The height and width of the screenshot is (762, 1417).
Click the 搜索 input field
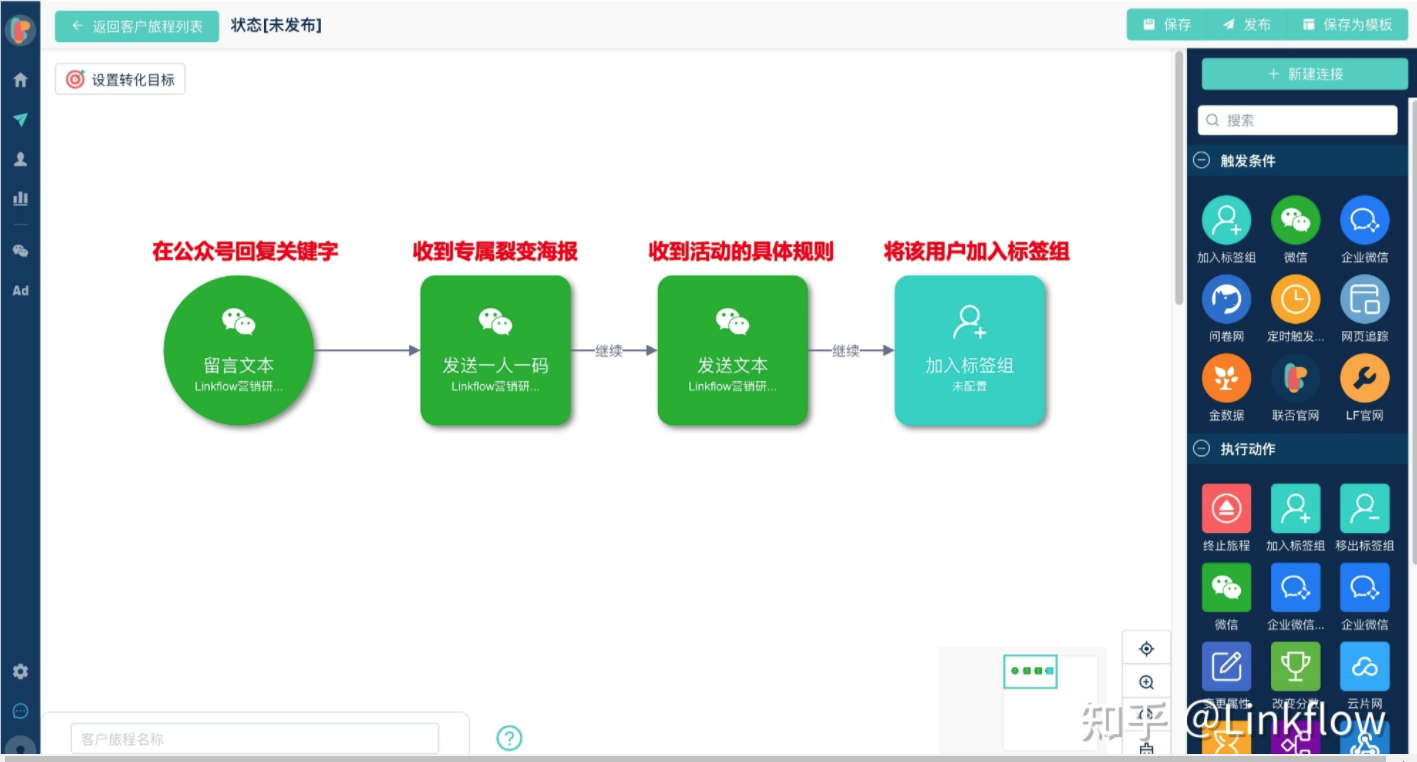[1297, 120]
